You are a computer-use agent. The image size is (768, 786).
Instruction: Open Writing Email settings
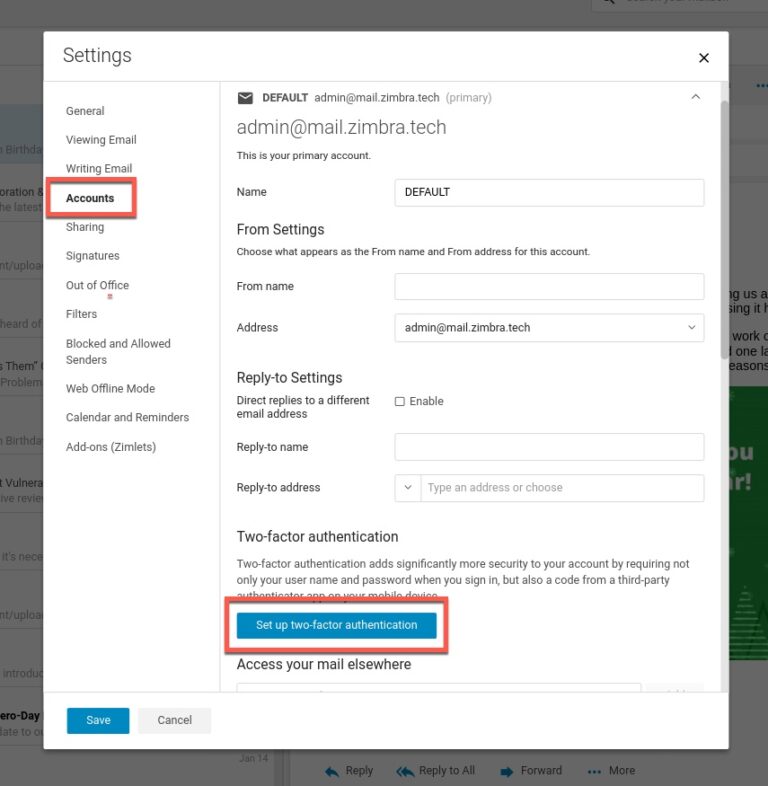pyautogui.click(x=99, y=168)
